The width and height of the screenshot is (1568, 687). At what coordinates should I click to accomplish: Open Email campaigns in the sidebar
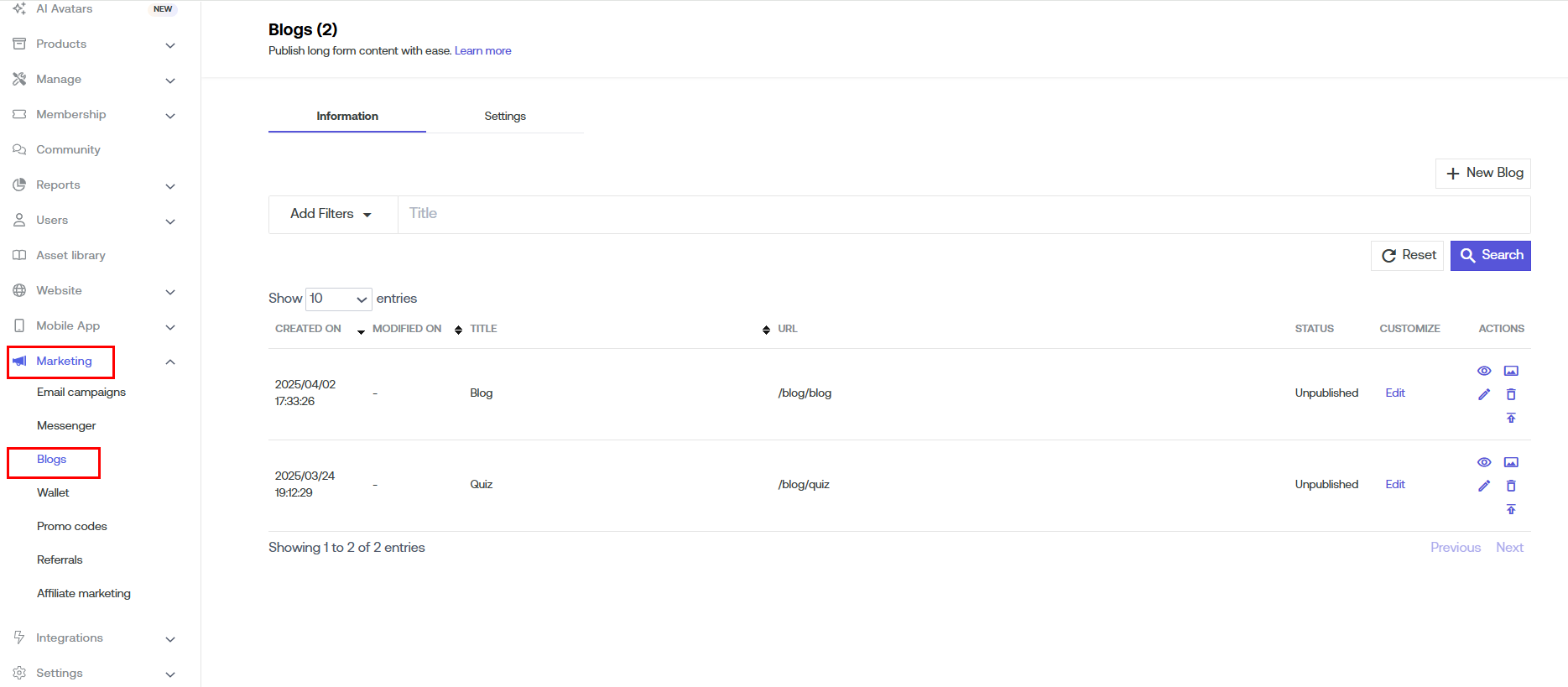[x=81, y=393]
